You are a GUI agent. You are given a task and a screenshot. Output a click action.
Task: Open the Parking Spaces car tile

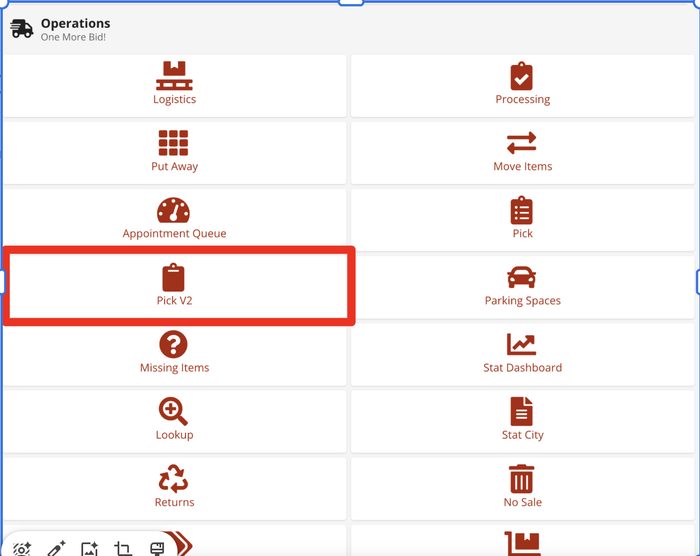coord(522,287)
